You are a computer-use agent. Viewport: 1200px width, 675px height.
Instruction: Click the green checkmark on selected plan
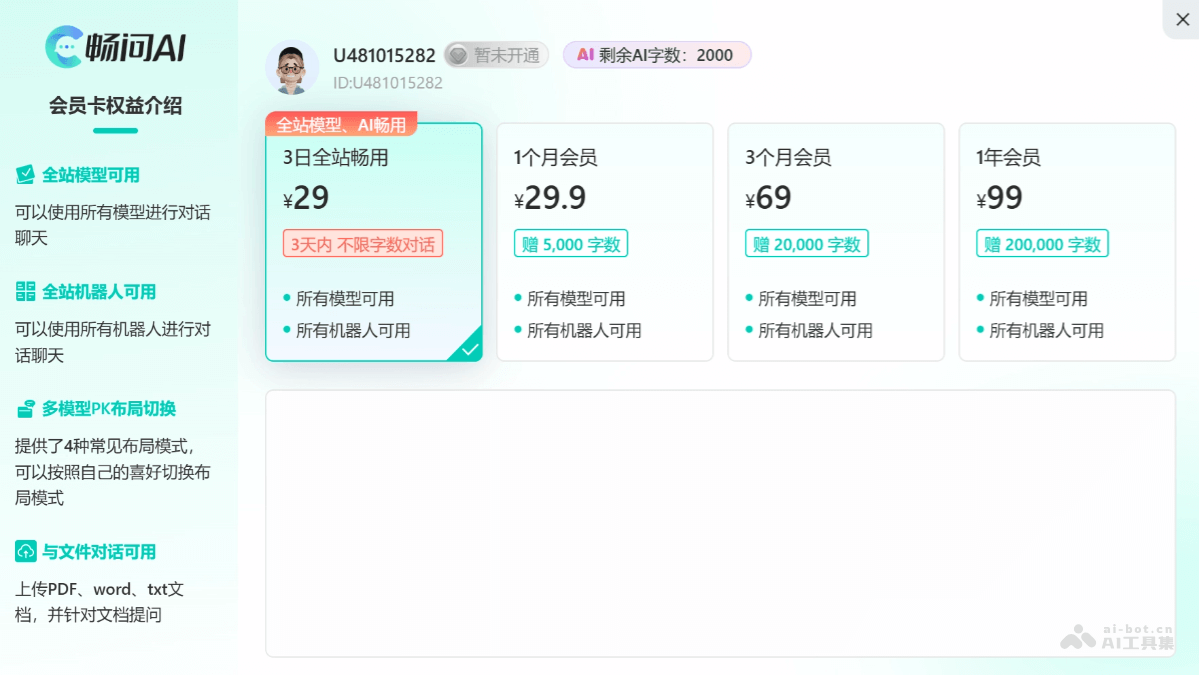coord(470,350)
